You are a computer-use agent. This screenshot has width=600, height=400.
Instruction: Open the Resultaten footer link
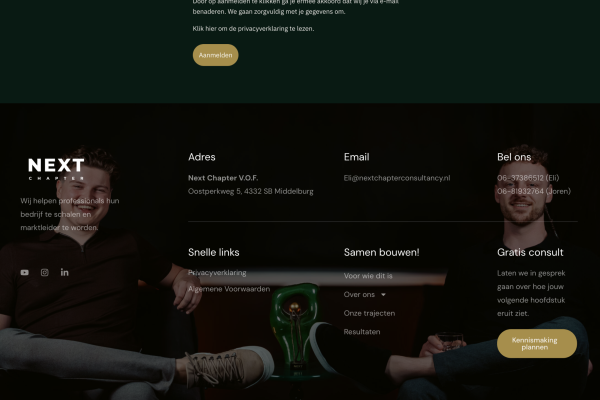362,332
